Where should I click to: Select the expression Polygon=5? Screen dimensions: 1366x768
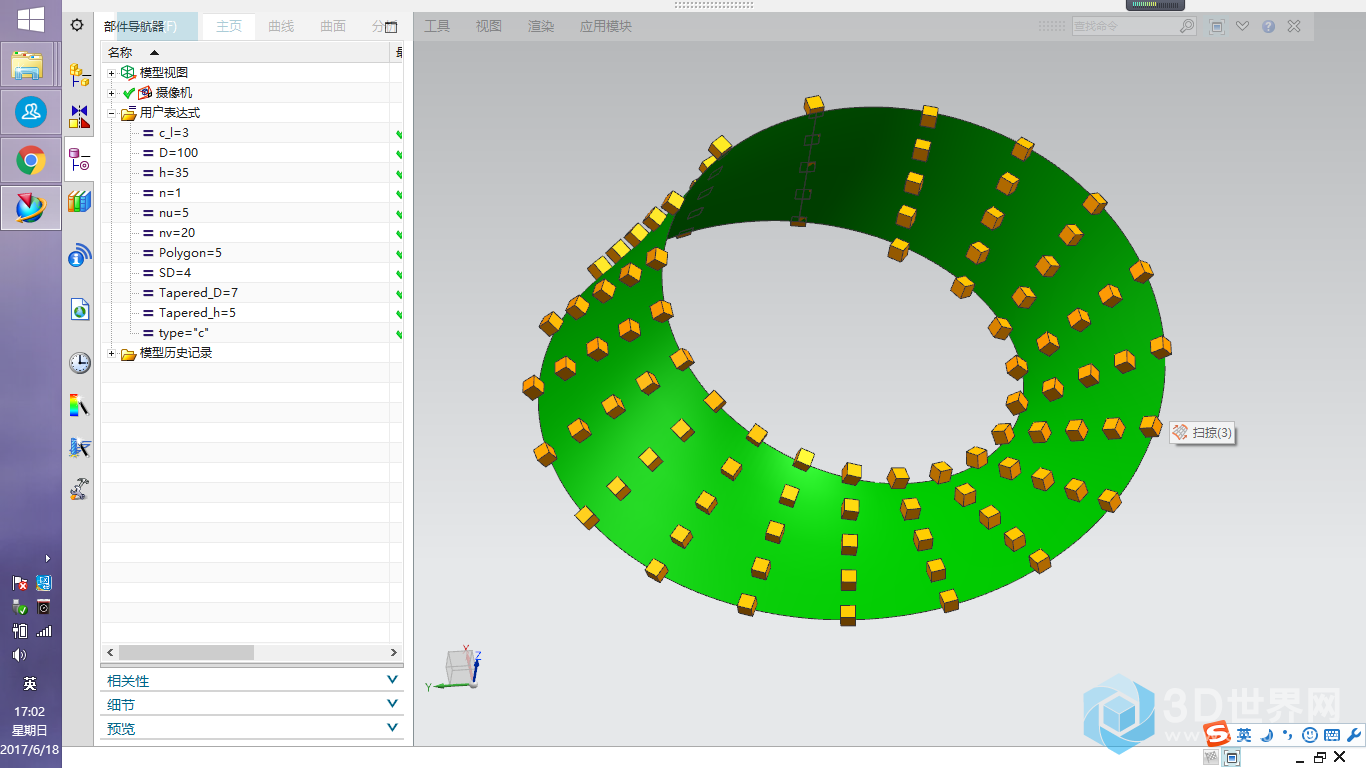point(190,253)
